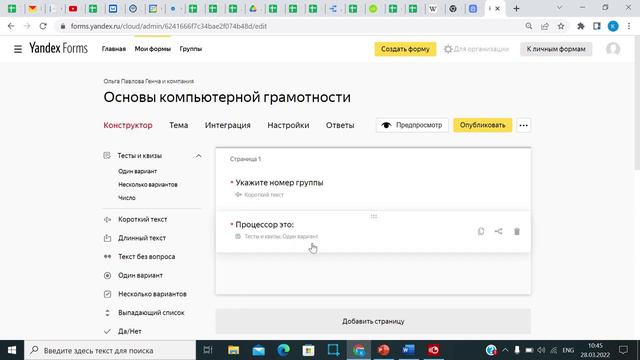Copy the Процессор это question
This screenshot has height=360, width=640.
481,231
